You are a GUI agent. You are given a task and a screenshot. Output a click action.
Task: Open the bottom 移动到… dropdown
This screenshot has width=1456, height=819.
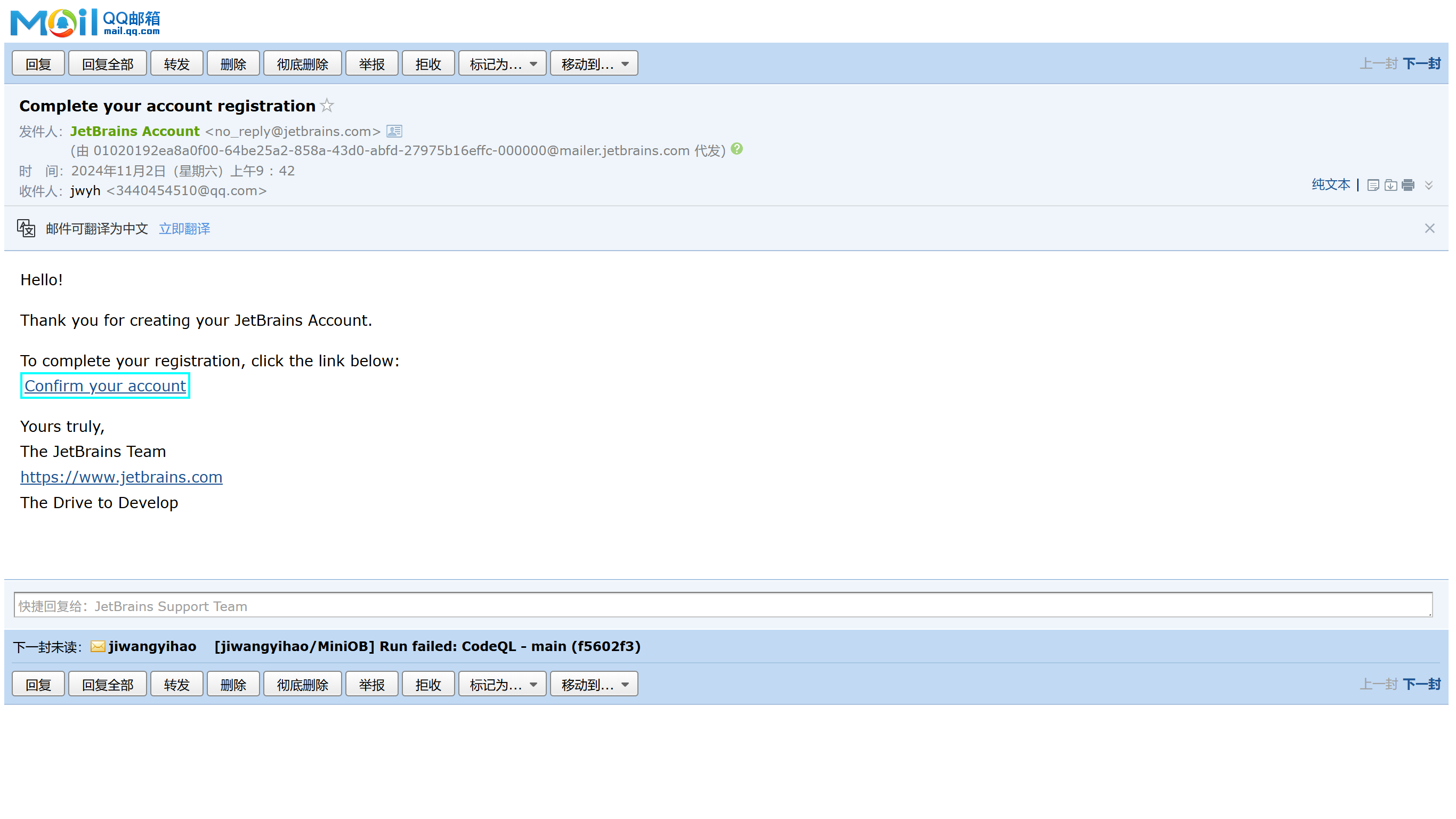point(594,685)
